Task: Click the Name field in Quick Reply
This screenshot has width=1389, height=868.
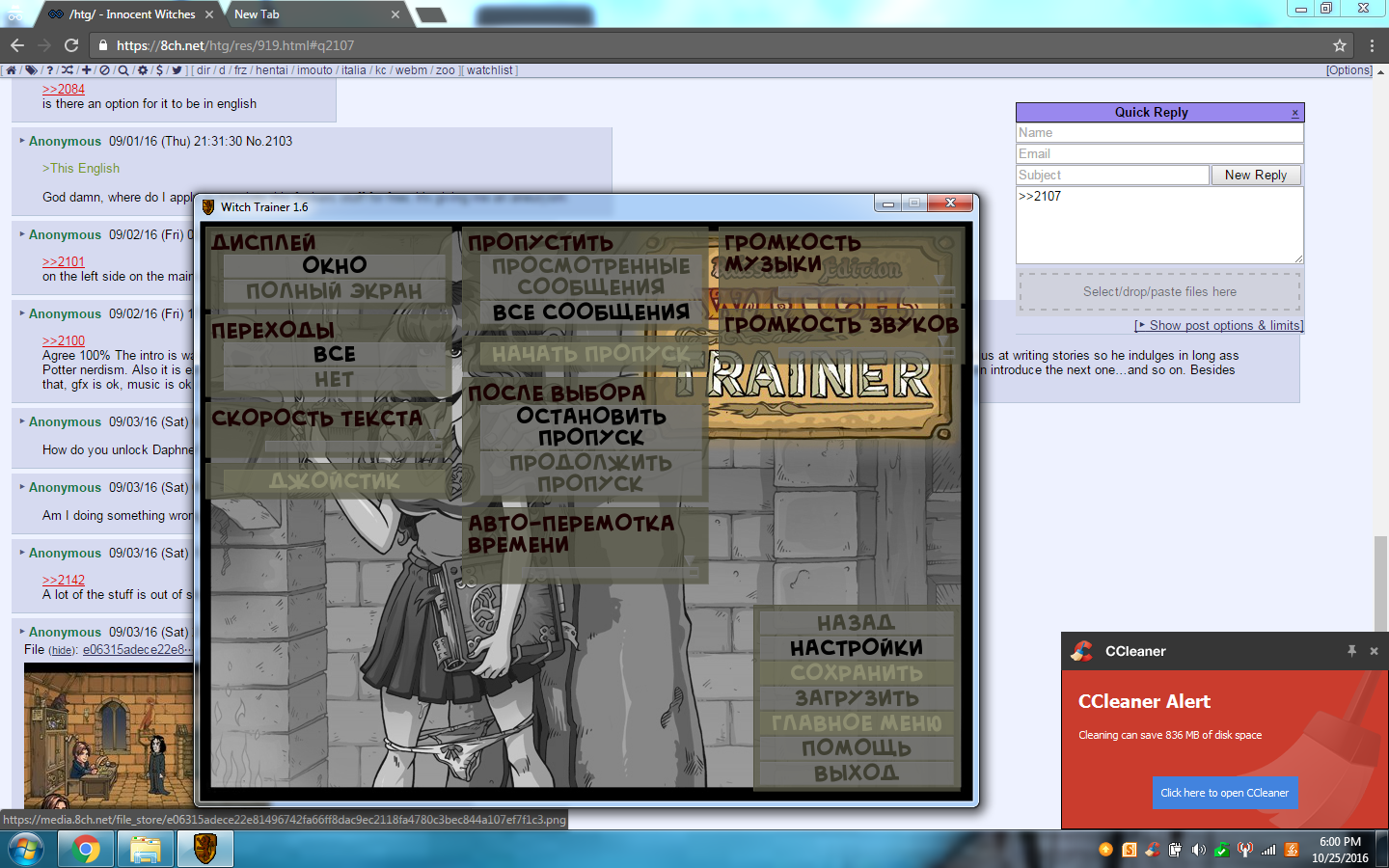Action: [1159, 133]
